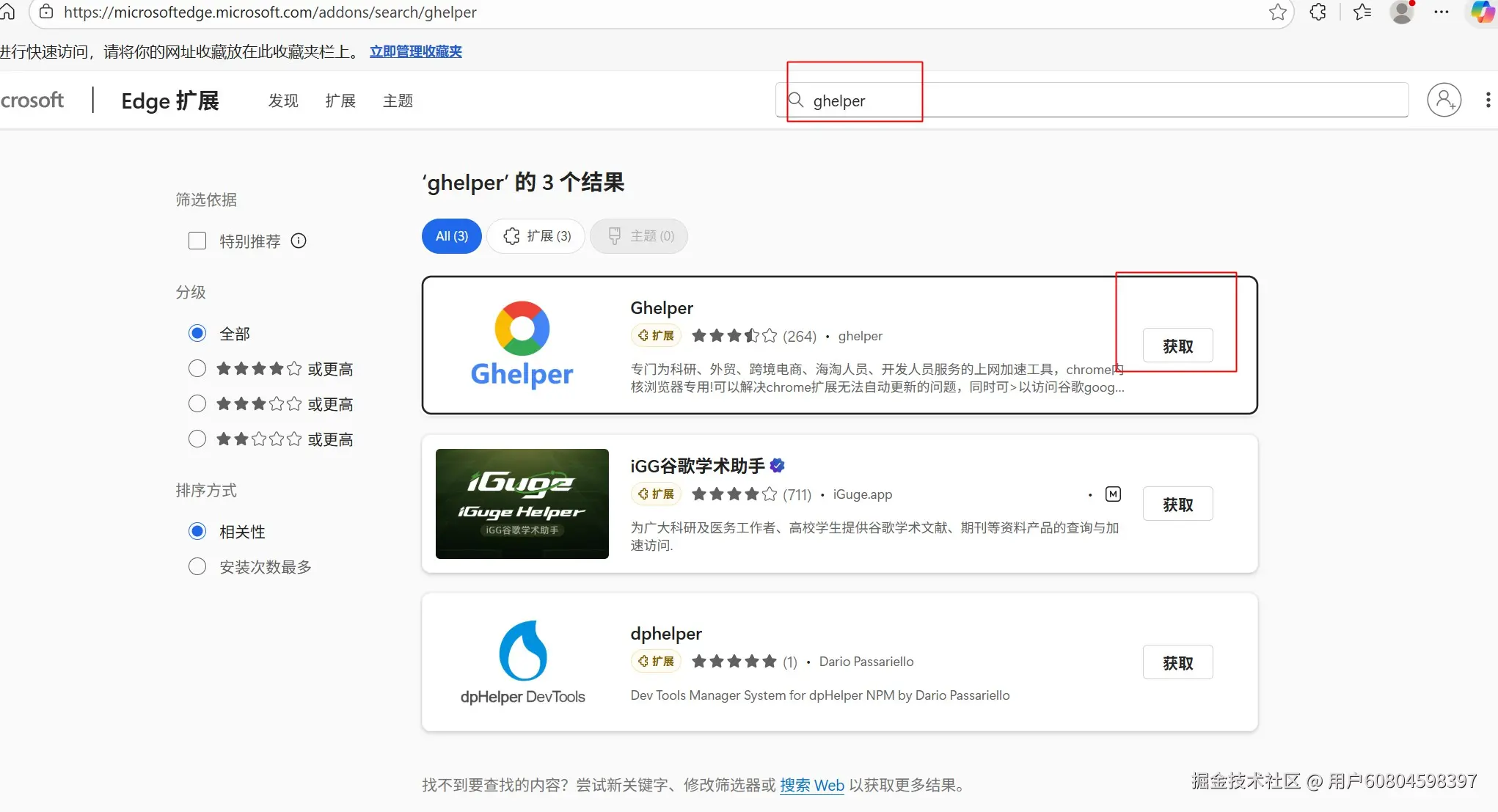
Task: Open the 发现 navigation menu item
Action: (x=283, y=100)
